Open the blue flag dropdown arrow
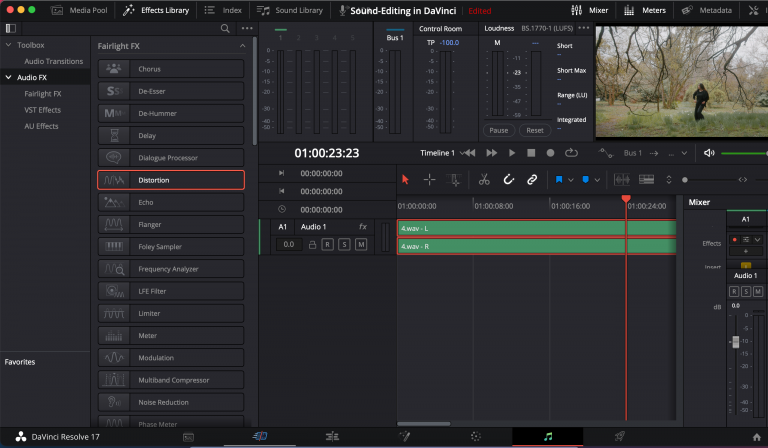The height and width of the screenshot is (448, 768). pyautogui.click(x=571, y=180)
